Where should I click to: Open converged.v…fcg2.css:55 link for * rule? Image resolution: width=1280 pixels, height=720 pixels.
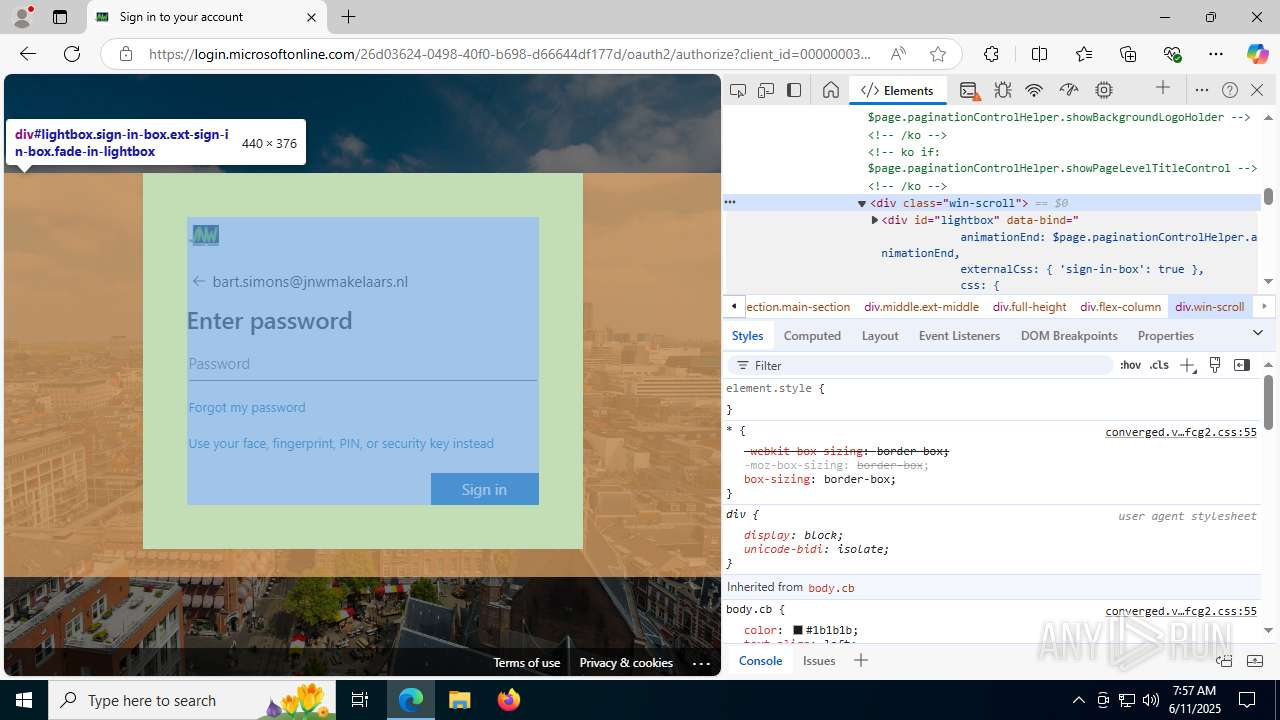pos(1180,432)
